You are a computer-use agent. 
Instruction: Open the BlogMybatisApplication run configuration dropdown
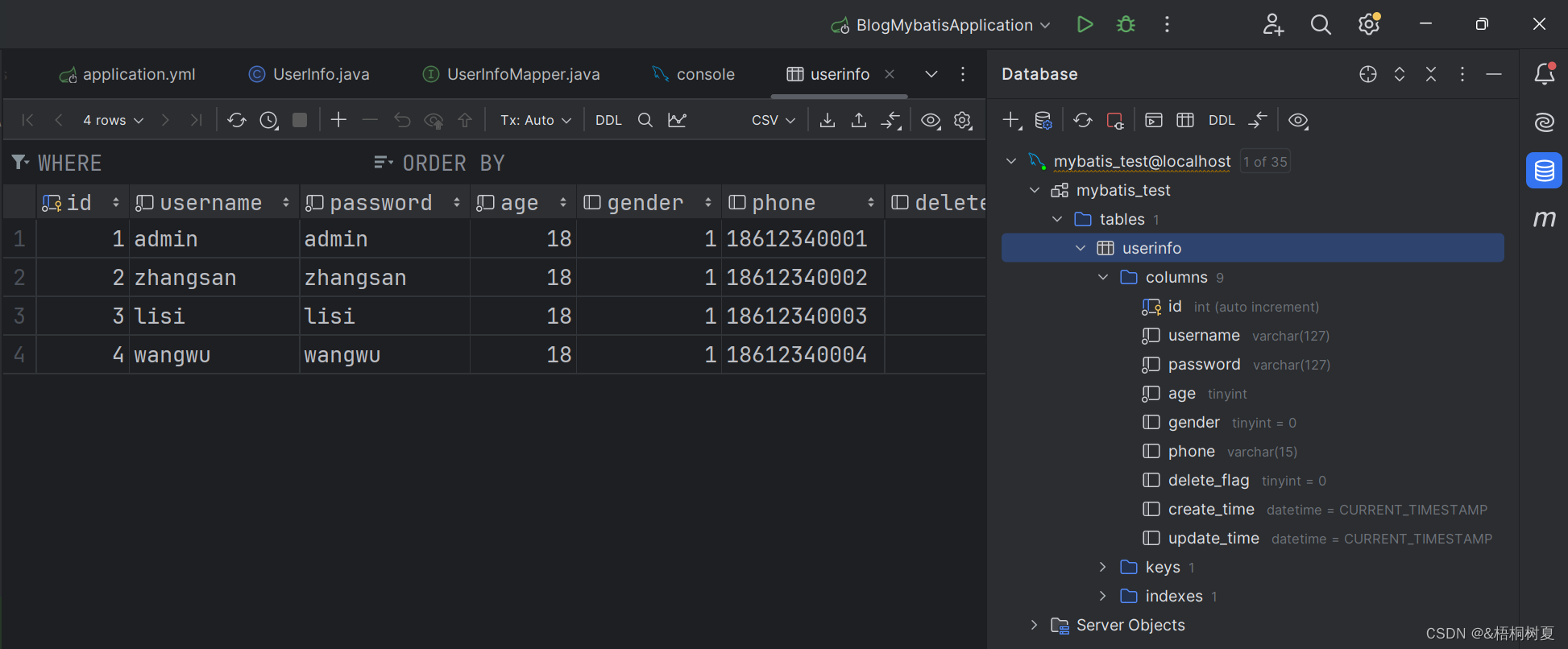pyautogui.click(x=941, y=25)
